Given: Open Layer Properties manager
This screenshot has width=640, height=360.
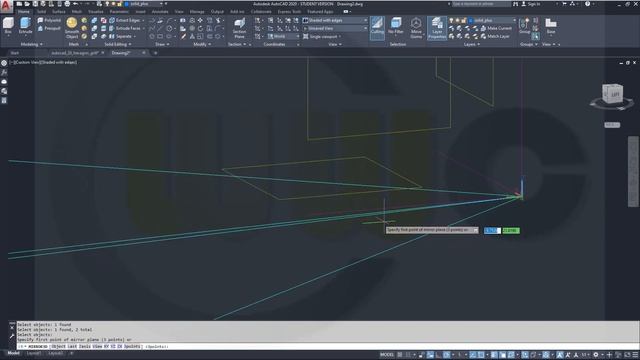Looking at the screenshot, I should (437, 28).
